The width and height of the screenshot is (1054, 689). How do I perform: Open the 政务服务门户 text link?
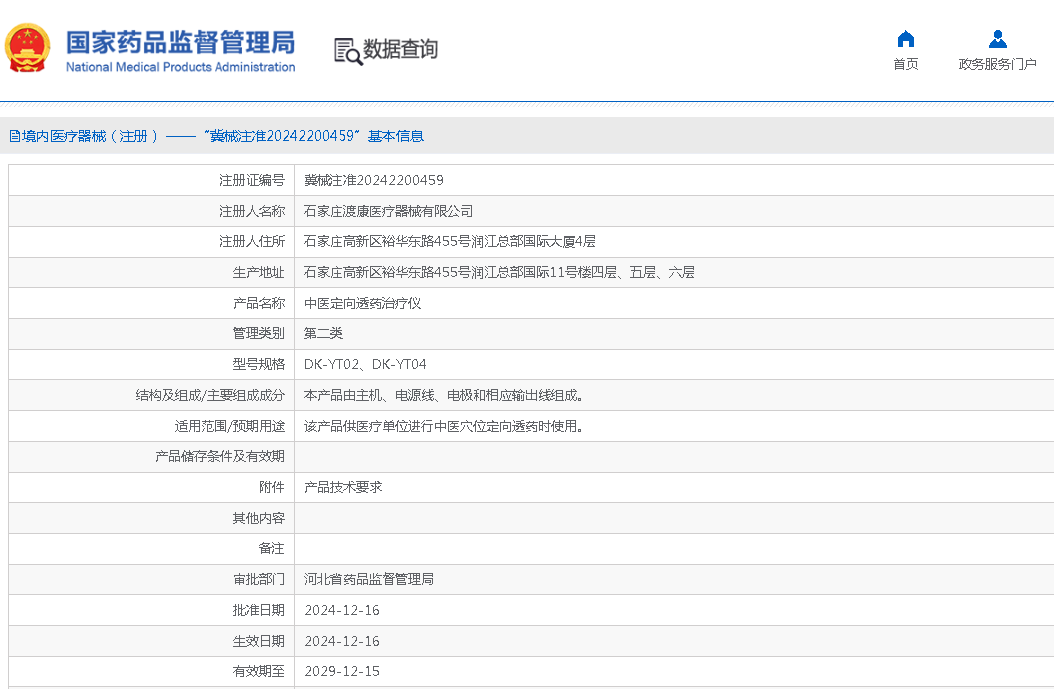click(x=997, y=65)
